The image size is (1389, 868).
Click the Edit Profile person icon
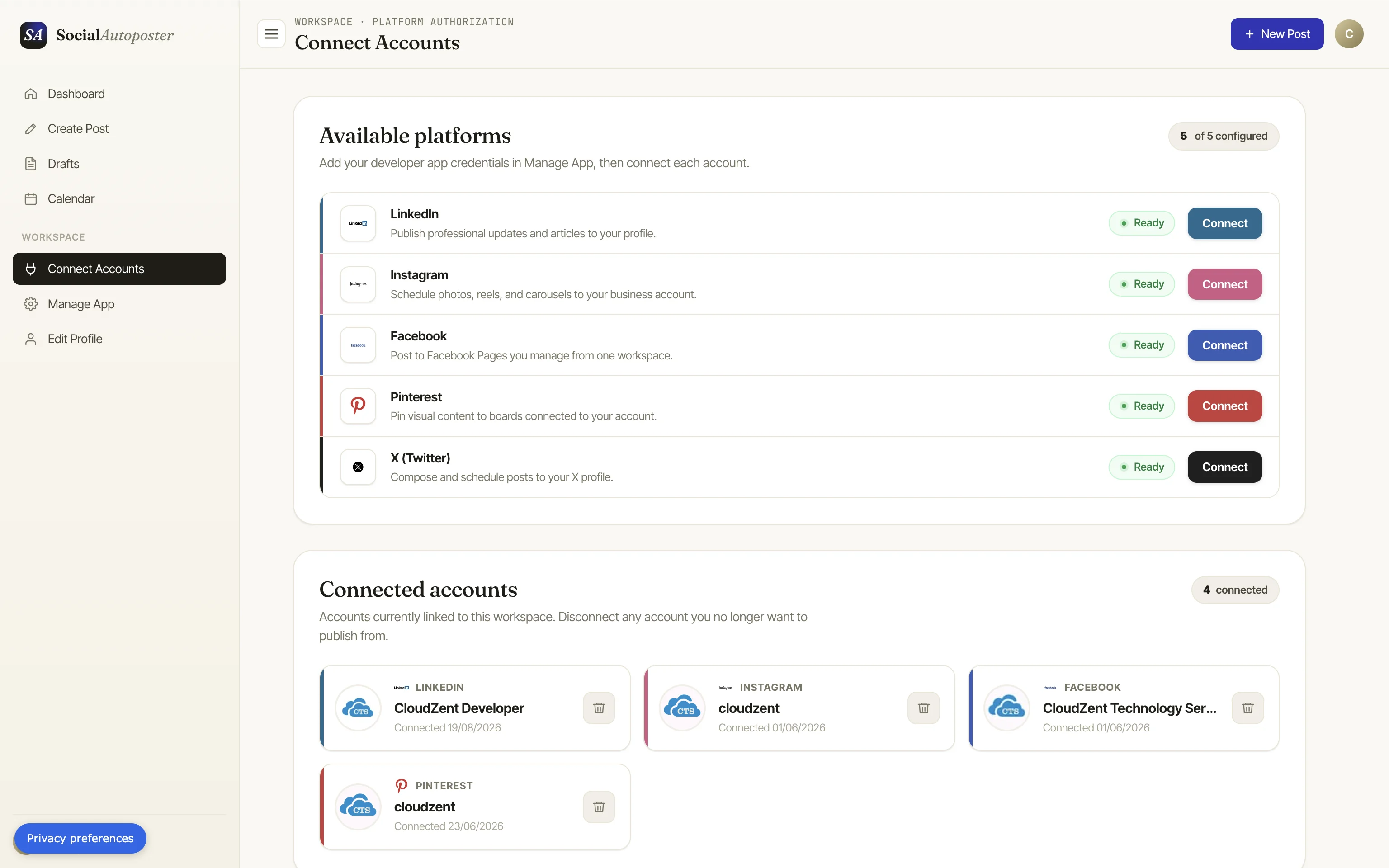(31, 339)
